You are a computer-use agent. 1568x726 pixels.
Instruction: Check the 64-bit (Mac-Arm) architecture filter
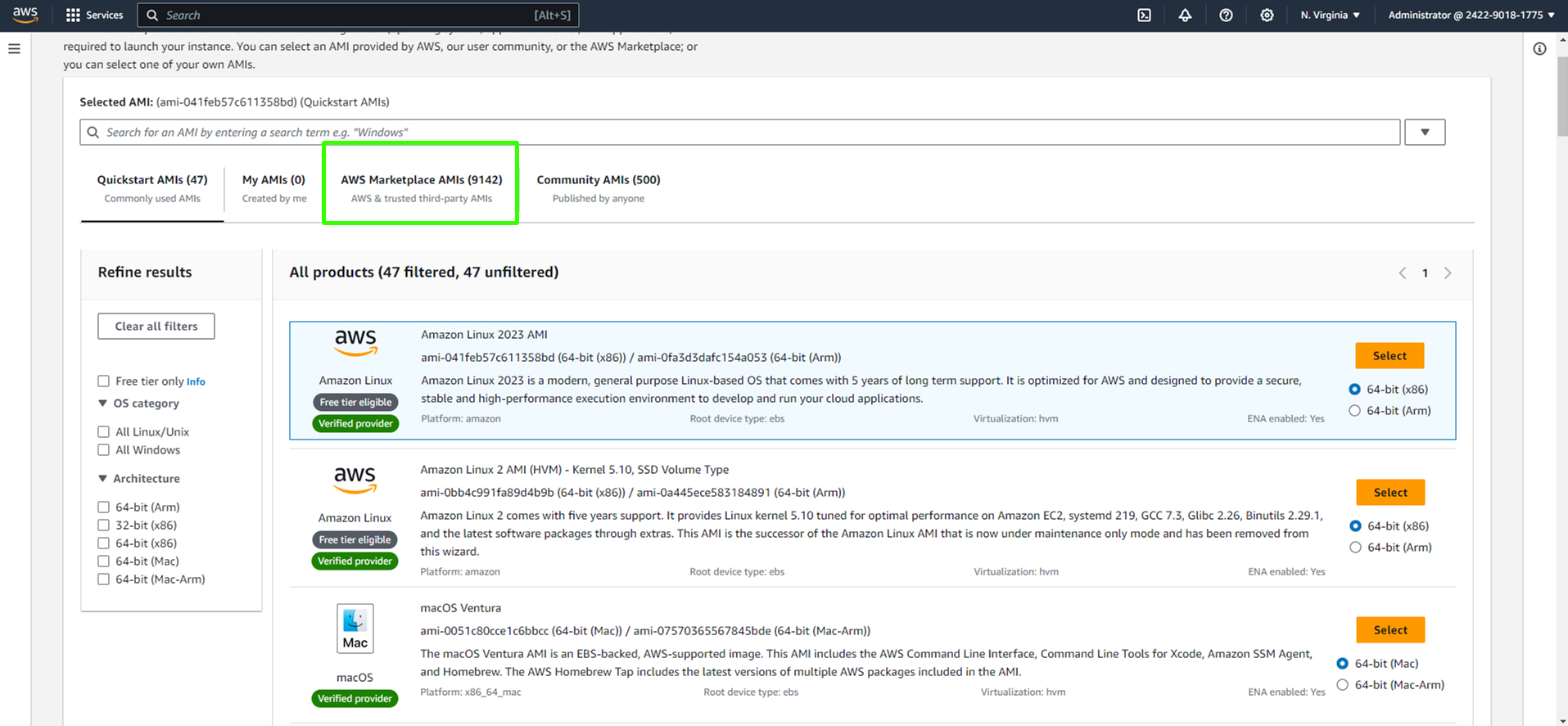tap(103, 579)
